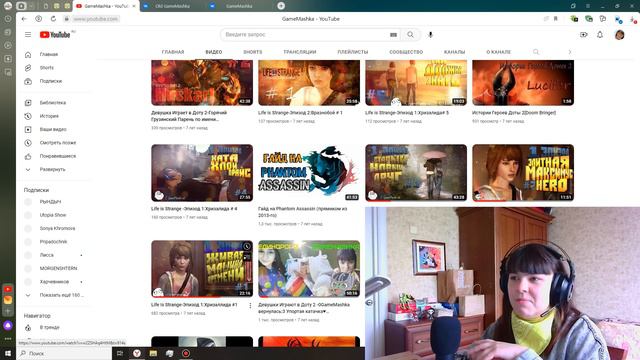
Task: Open the Doom Bringer Lucifer video thumbnail
Action: click(523, 83)
